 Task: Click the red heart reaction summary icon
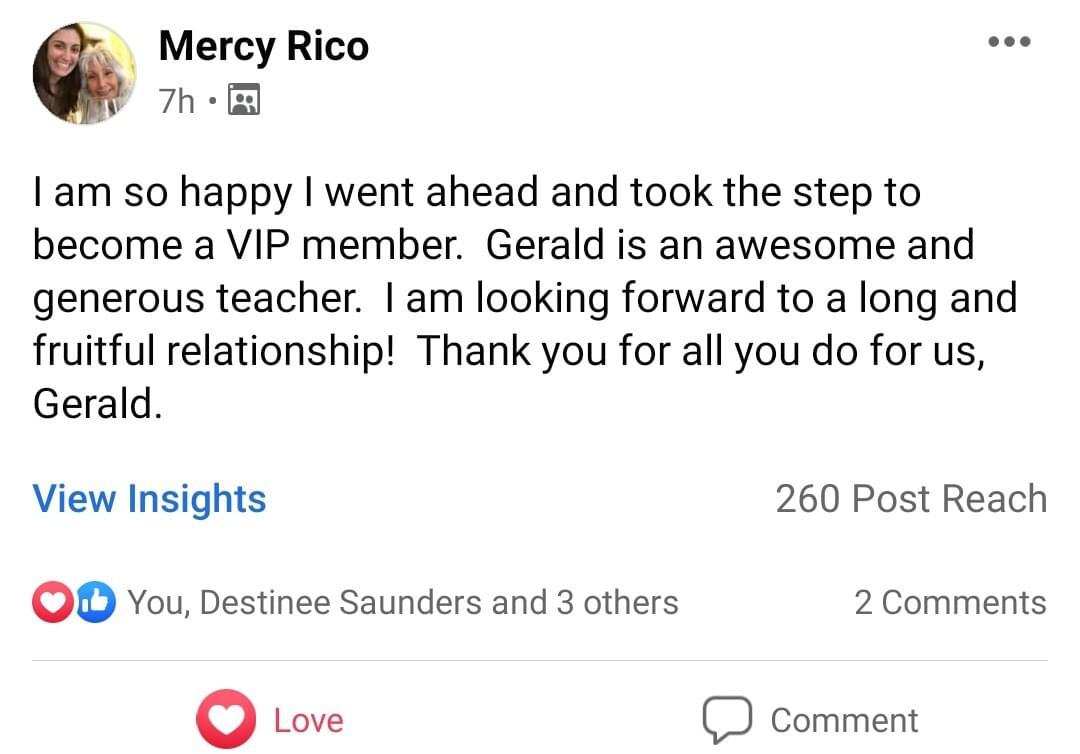(53, 602)
